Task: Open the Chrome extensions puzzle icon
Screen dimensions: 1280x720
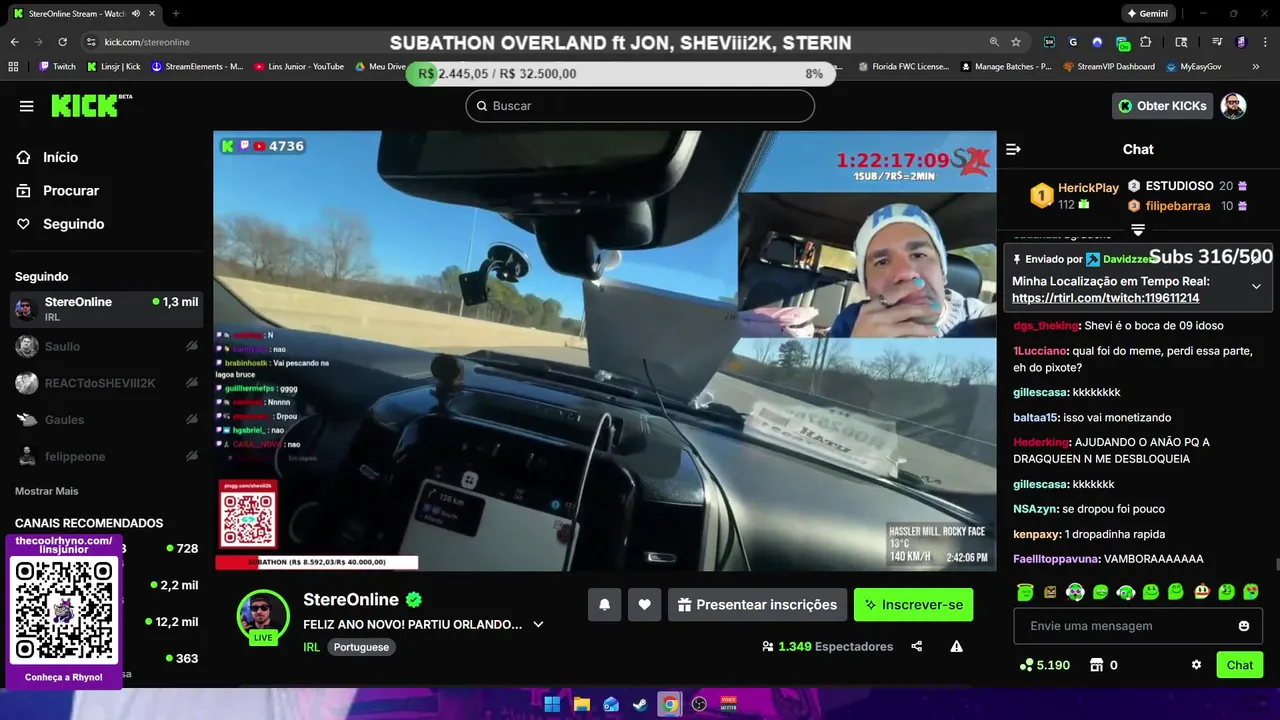Action: [1146, 42]
